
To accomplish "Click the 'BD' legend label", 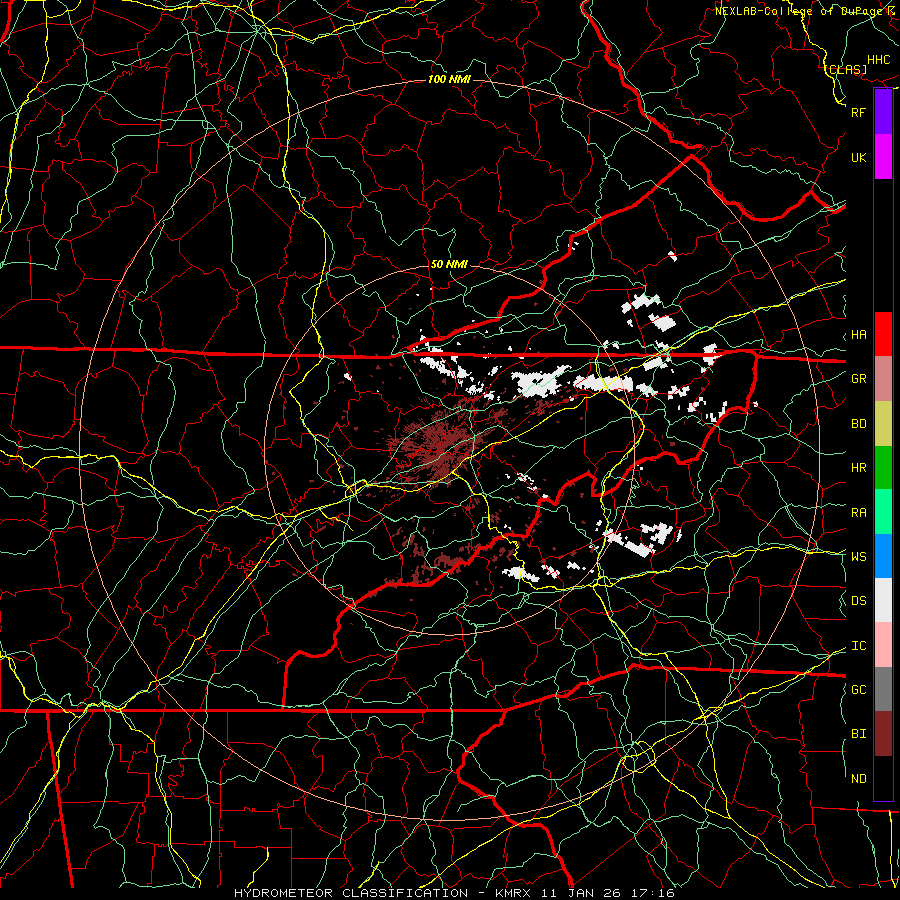I will coord(858,424).
